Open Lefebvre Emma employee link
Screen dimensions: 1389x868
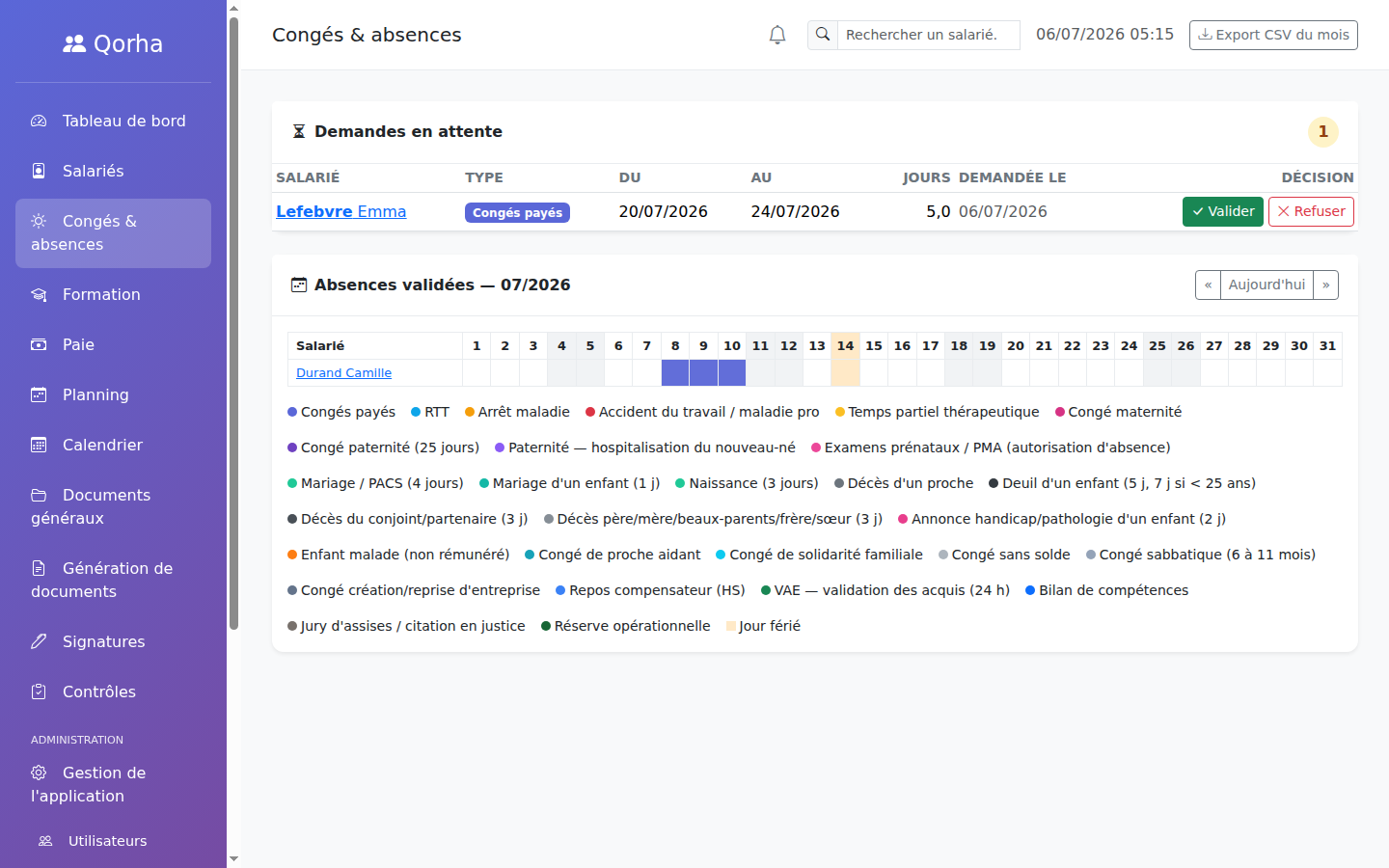tap(340, 211)
